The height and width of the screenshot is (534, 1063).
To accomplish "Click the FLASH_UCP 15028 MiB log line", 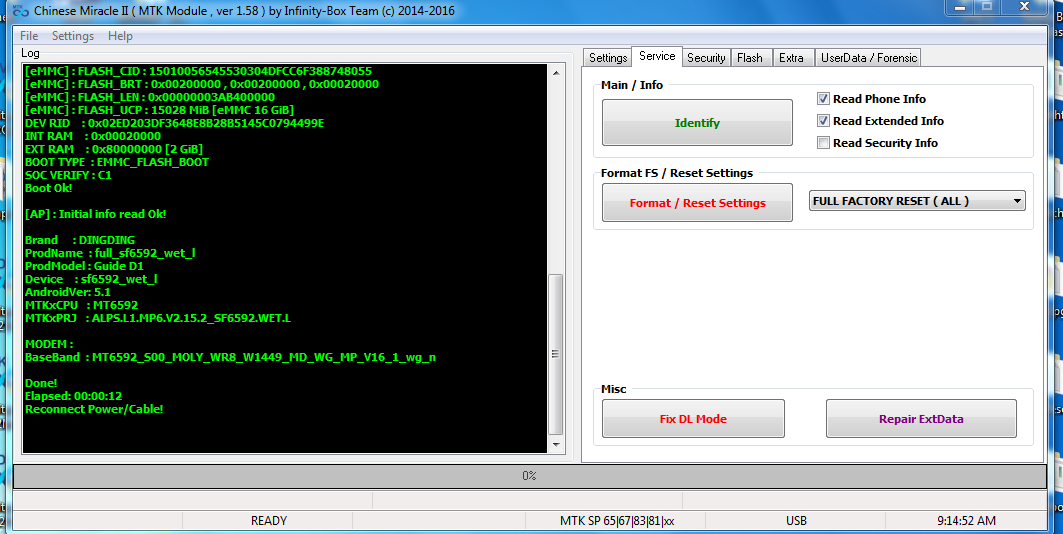I will [x=159, y=110].
